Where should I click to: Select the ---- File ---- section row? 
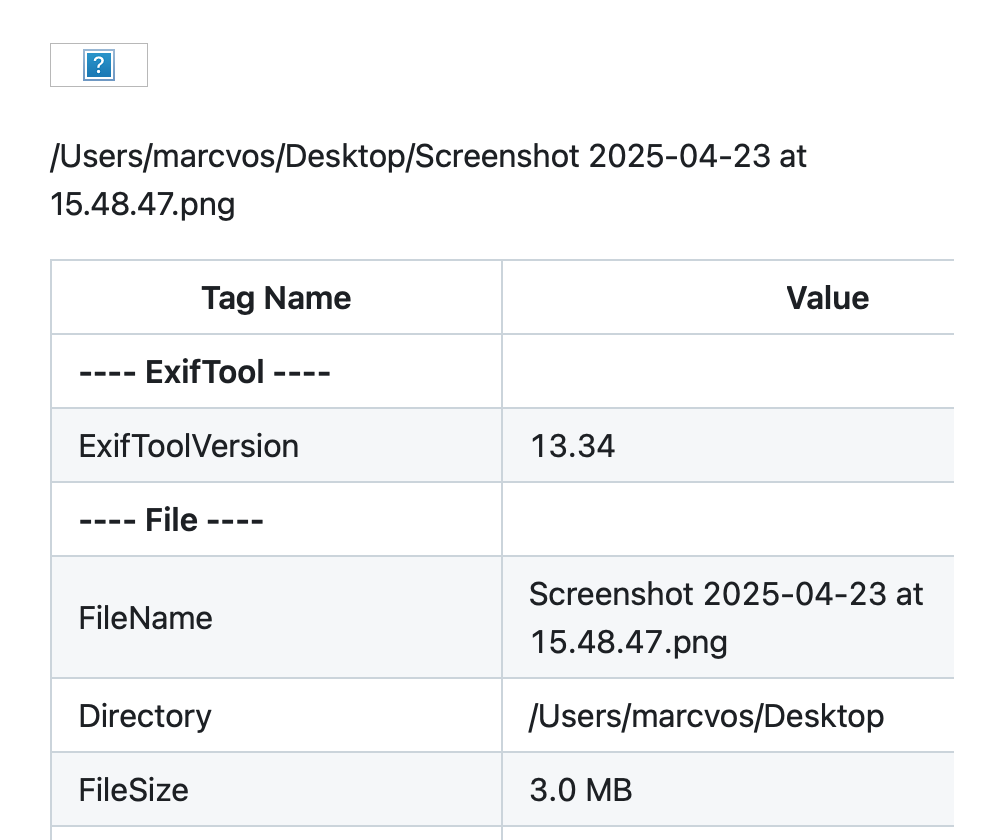pos(171,520)
